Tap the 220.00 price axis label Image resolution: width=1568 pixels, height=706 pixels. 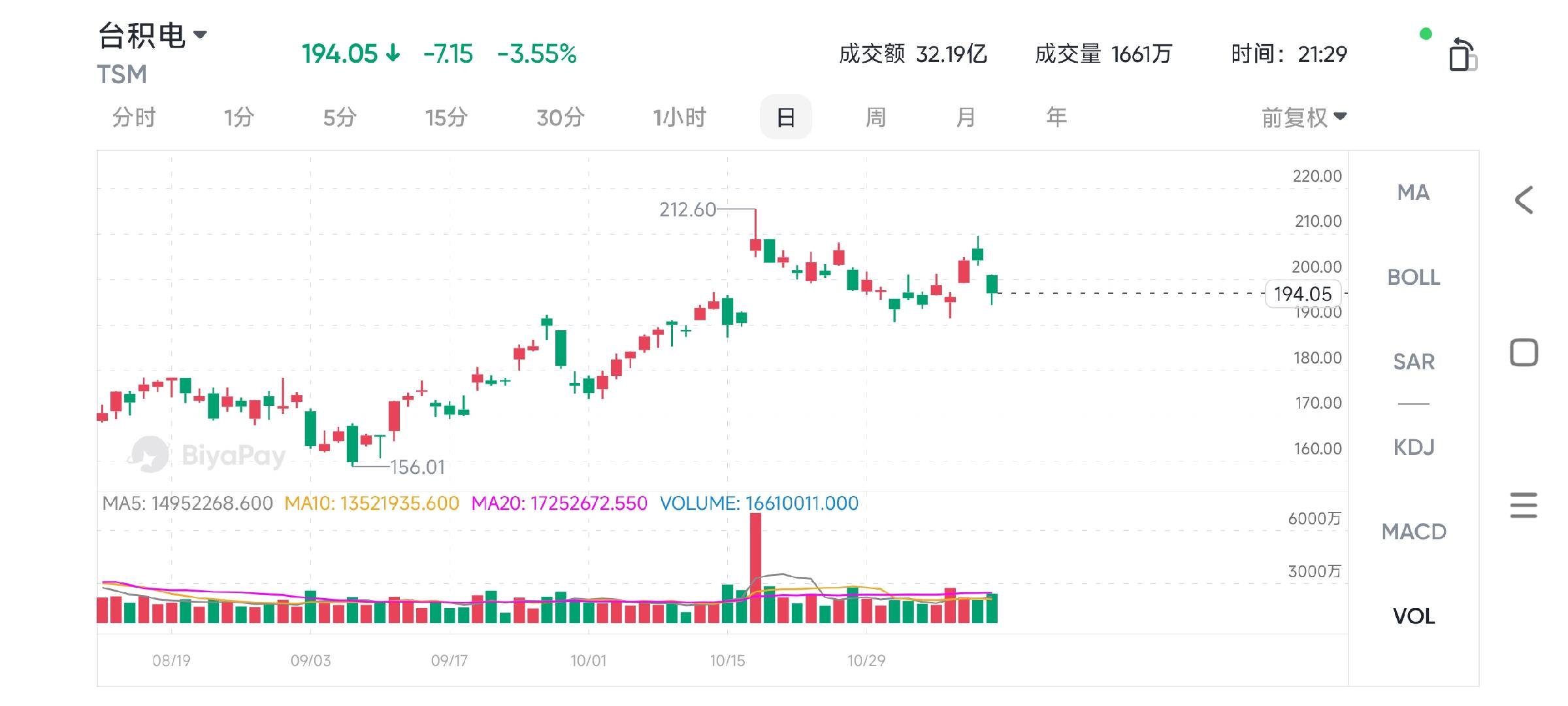[x=1316, y=176]
